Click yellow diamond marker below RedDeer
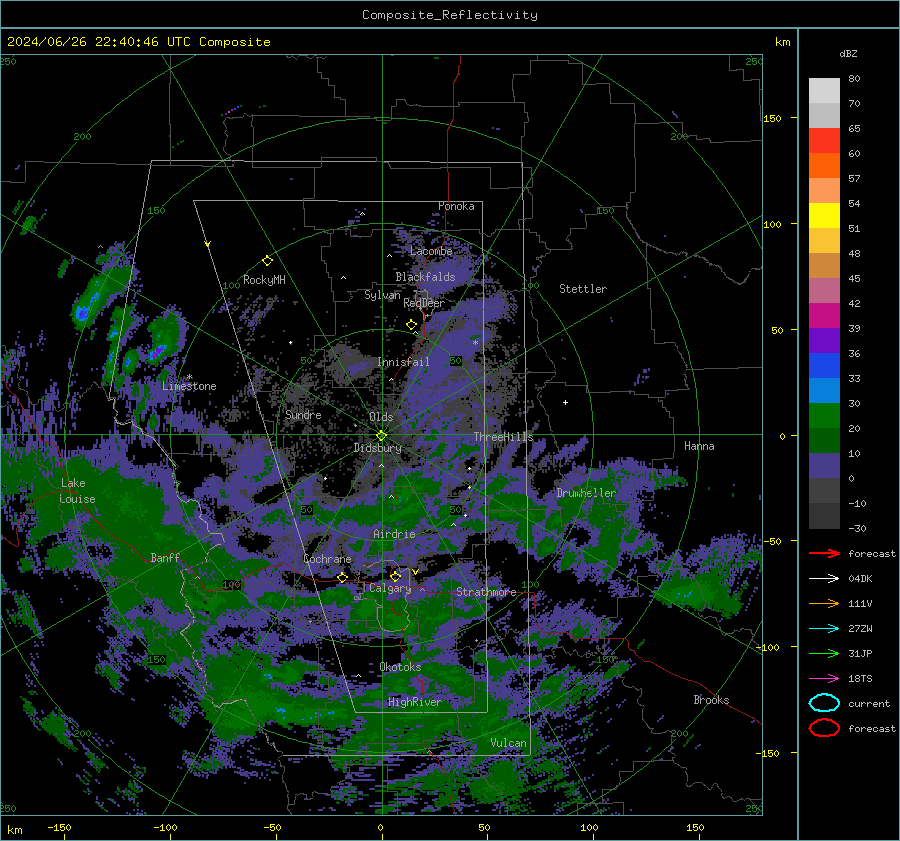Screen dimensions: 900x841 [x=411, y=325]
